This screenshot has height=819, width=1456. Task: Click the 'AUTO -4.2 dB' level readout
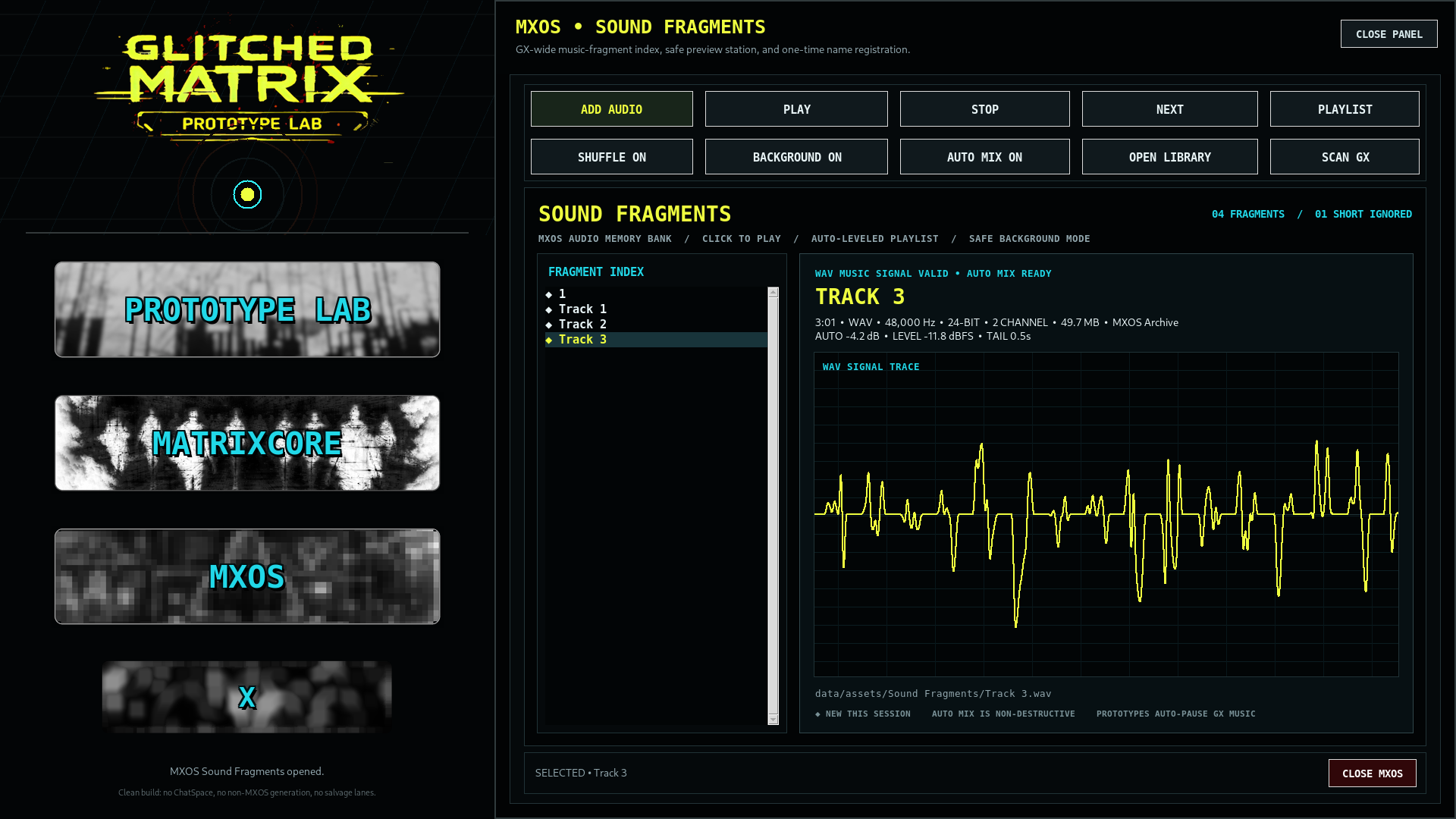(847, 336)
